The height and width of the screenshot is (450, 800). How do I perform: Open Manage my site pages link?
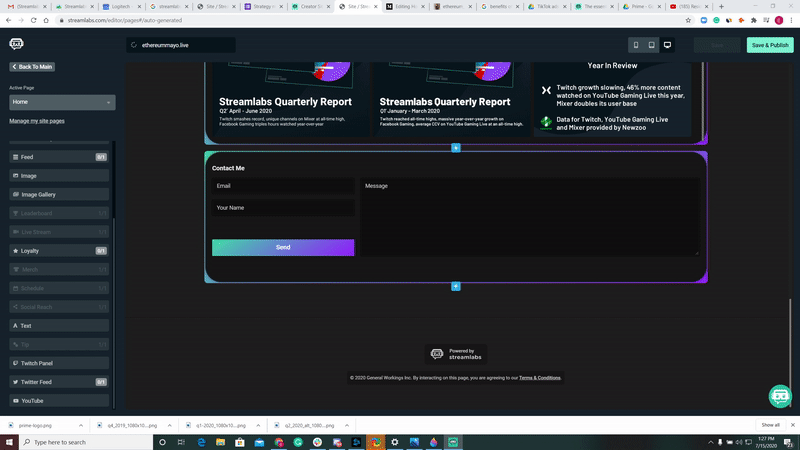37,121
